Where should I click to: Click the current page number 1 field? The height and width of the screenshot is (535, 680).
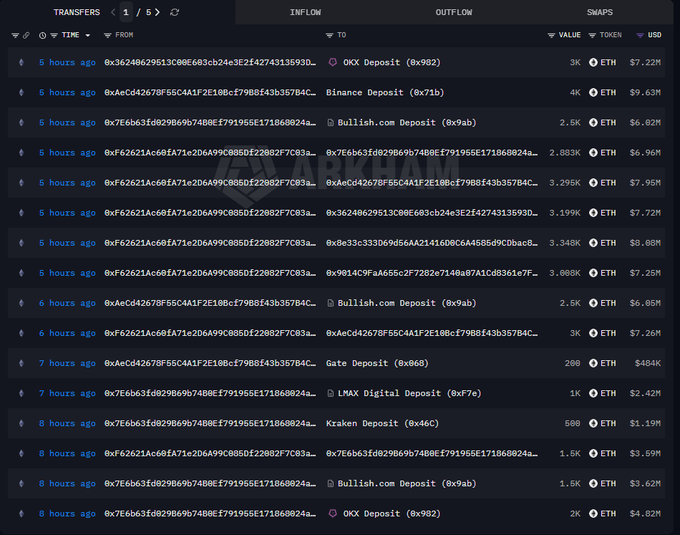coord(126,12)
